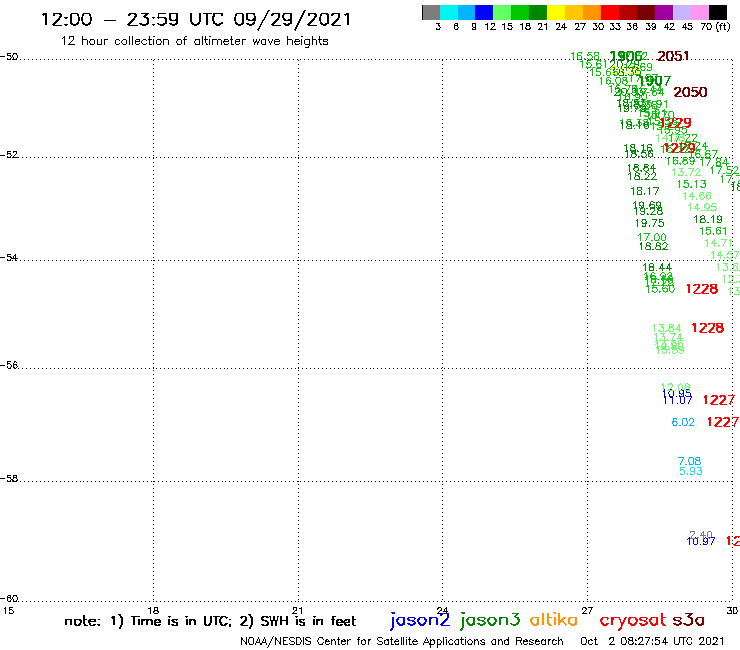This screenshot has width=740, height=650.
Task: Click the '-56' latitude axis label
Action: [9, 365]
